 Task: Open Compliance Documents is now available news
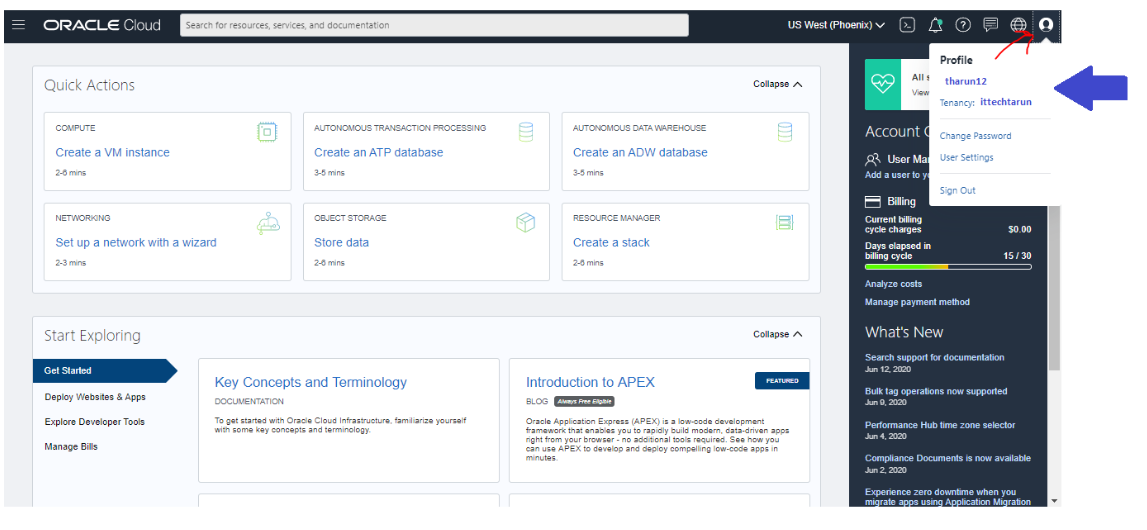[x=948, y=458]
